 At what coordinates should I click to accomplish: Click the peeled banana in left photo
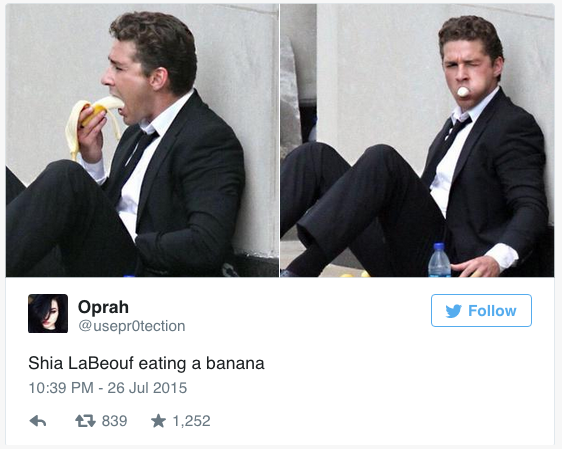(92, 124)
